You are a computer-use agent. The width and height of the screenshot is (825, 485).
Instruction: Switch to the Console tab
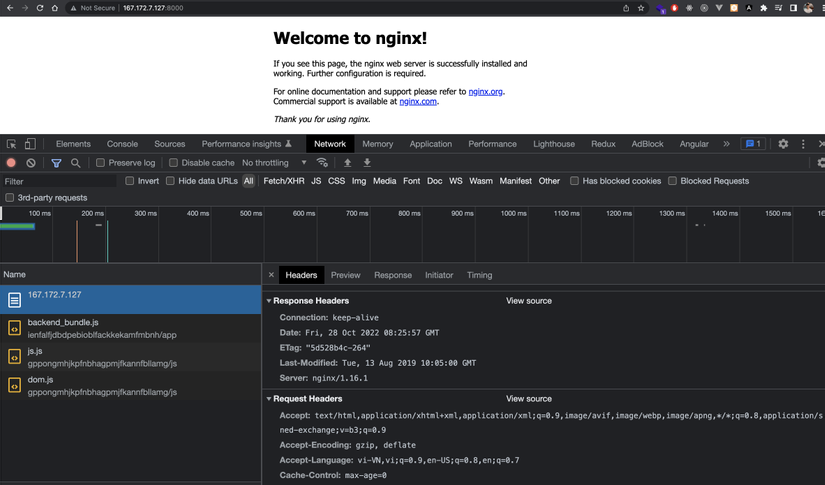(122, 144)
